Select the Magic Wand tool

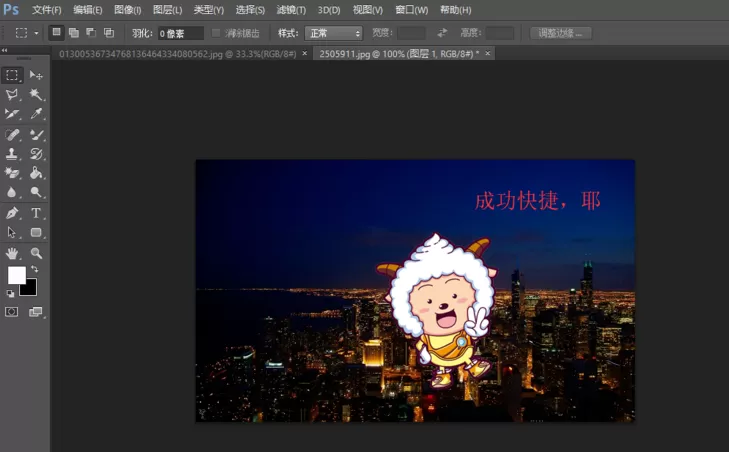[36, 94]
